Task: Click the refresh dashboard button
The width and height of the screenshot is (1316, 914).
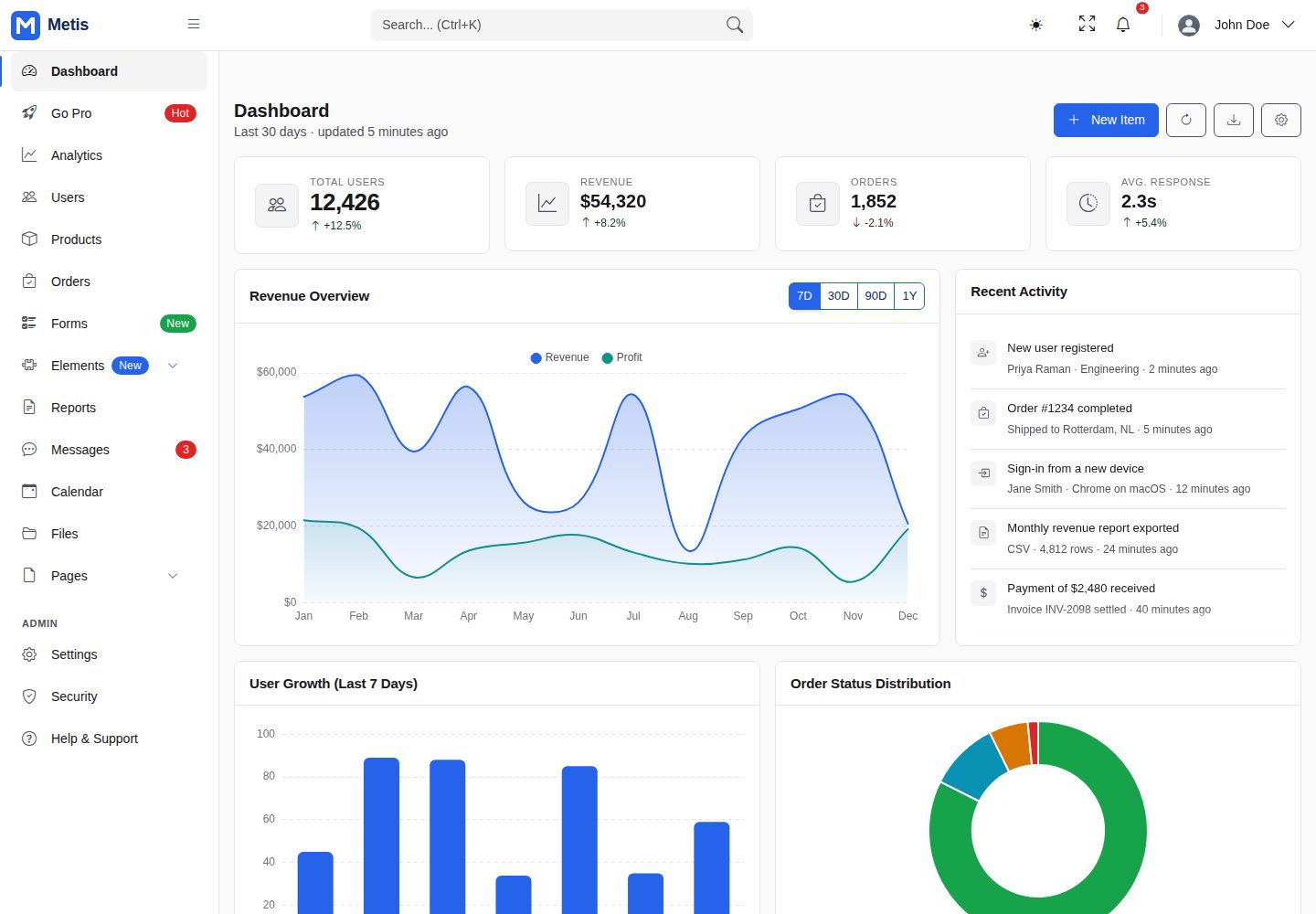Action: 1186,120
